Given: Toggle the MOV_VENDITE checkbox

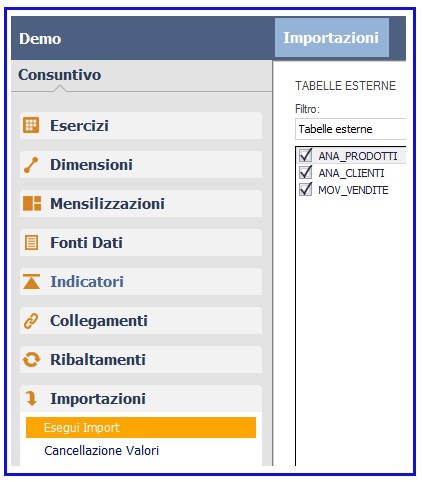Looking at the screenshot, I should [x=305, y=189].
